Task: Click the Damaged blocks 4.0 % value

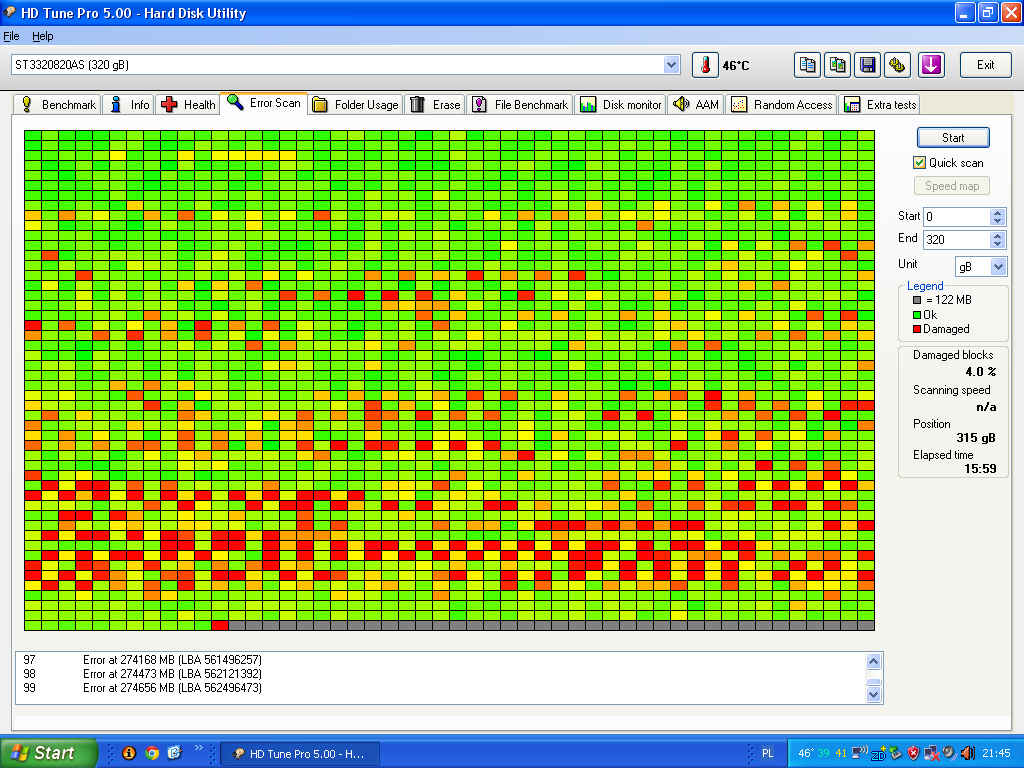Action: pos(981,372)
